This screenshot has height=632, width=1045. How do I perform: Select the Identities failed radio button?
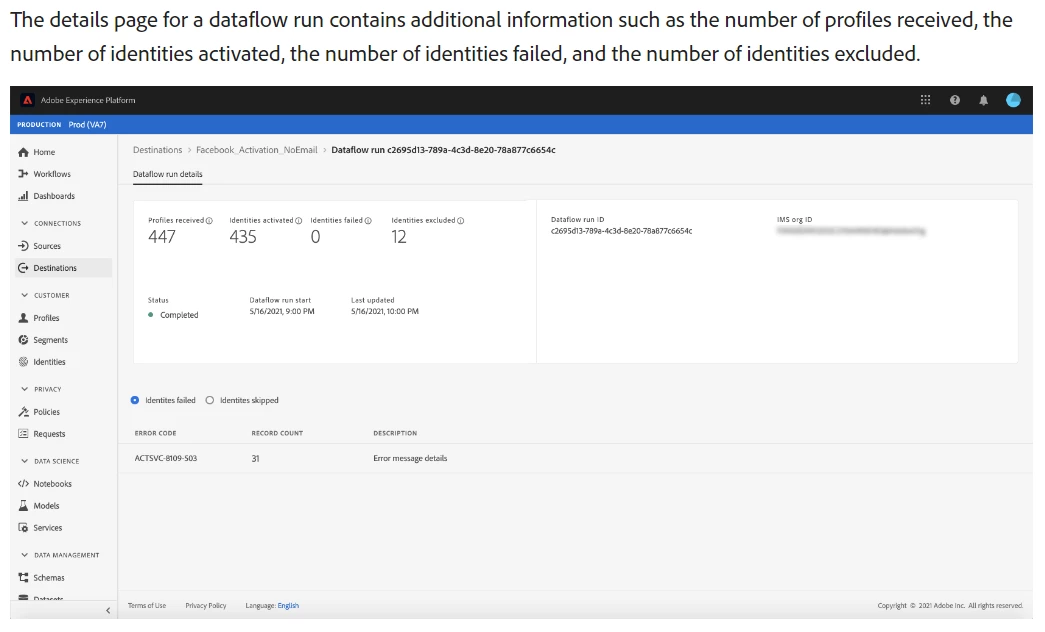(x=135, y=400)
